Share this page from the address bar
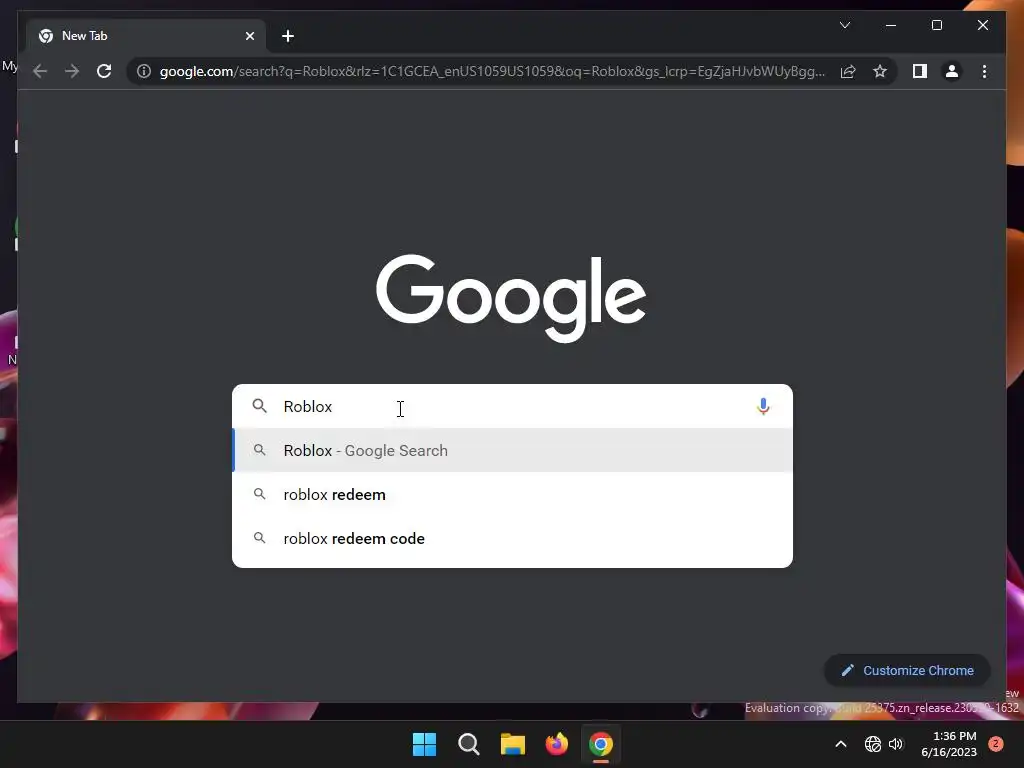The width and height of the screenshot is (1024, 768). [848, 71]
